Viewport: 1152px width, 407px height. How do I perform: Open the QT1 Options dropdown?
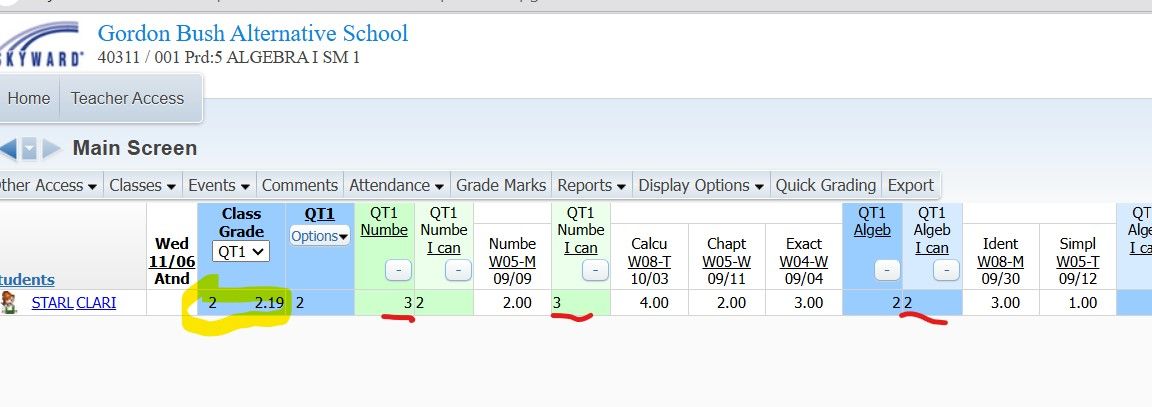[x=320, y=237]
